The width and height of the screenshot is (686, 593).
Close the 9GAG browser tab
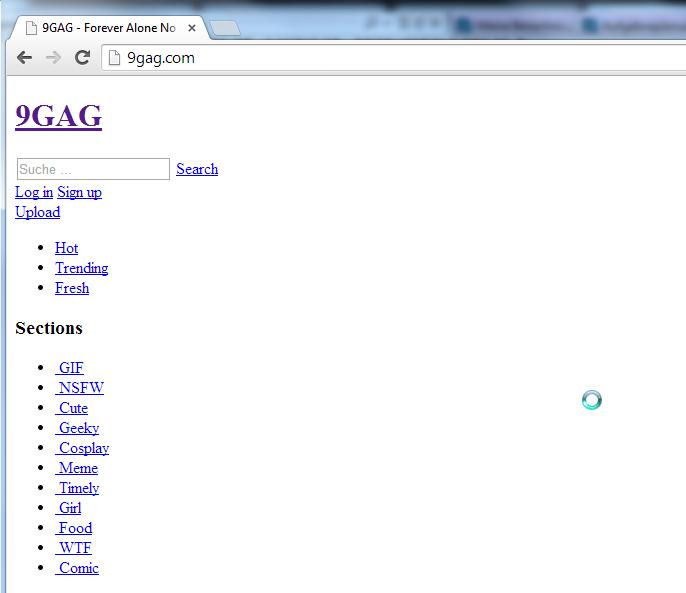192,28
